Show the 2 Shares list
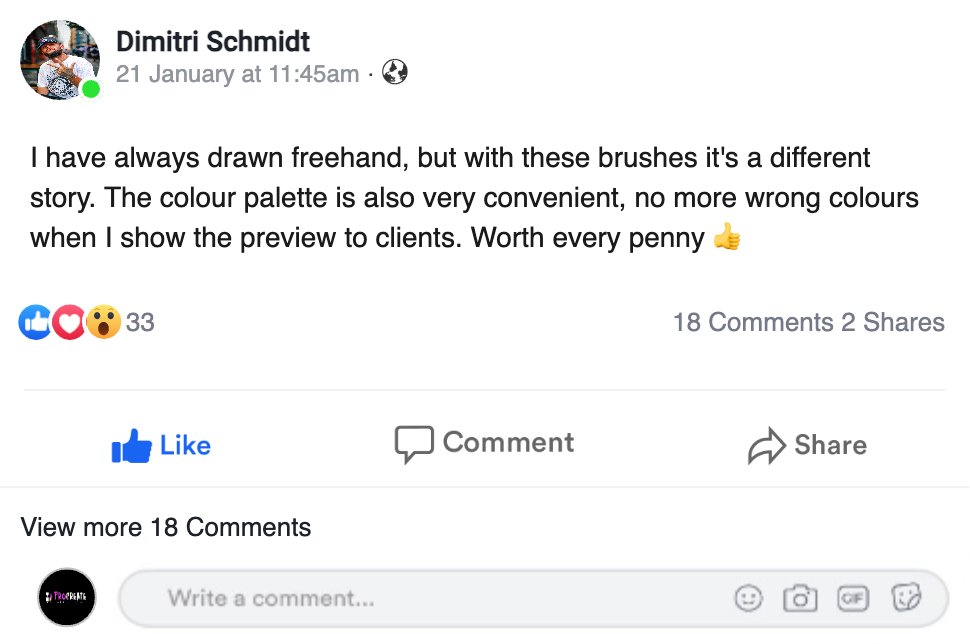 (x=892, y=322)
